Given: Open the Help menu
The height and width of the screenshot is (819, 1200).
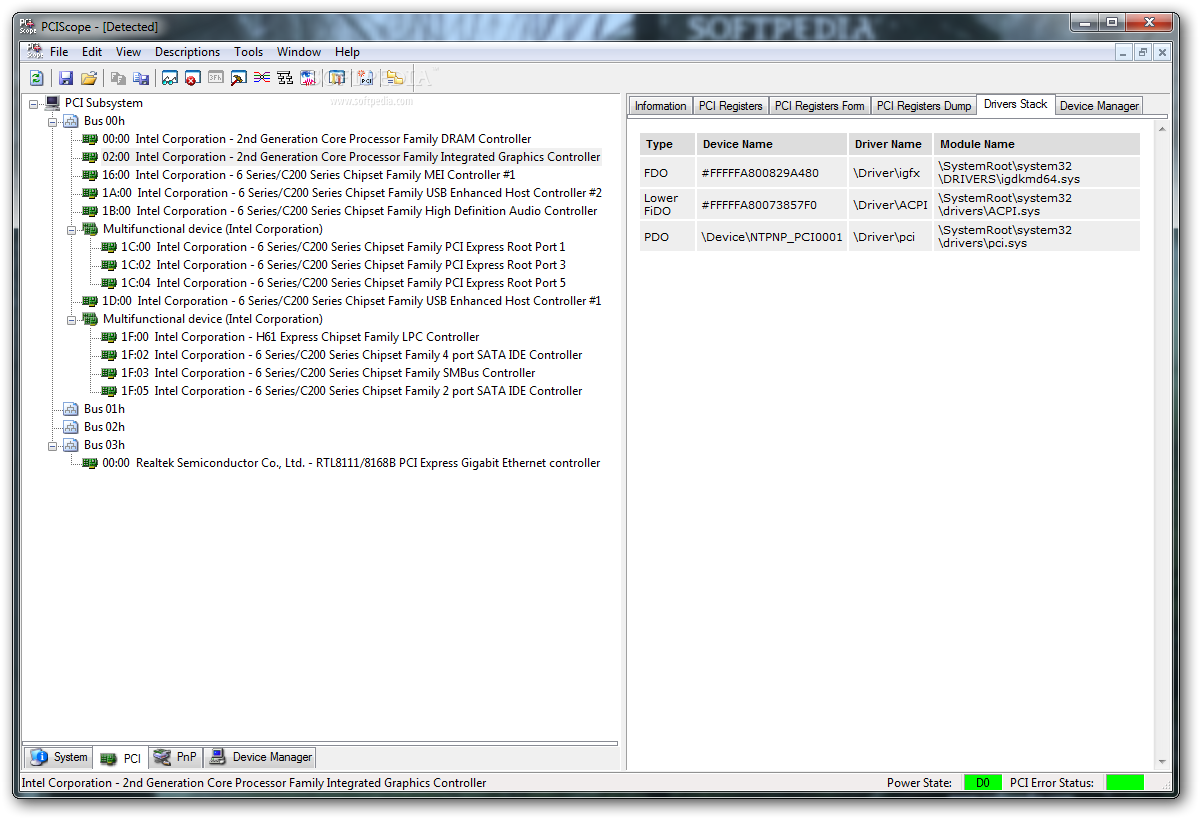Looking at the screenshot, I should pyautogui.click(x=347, y=52).
